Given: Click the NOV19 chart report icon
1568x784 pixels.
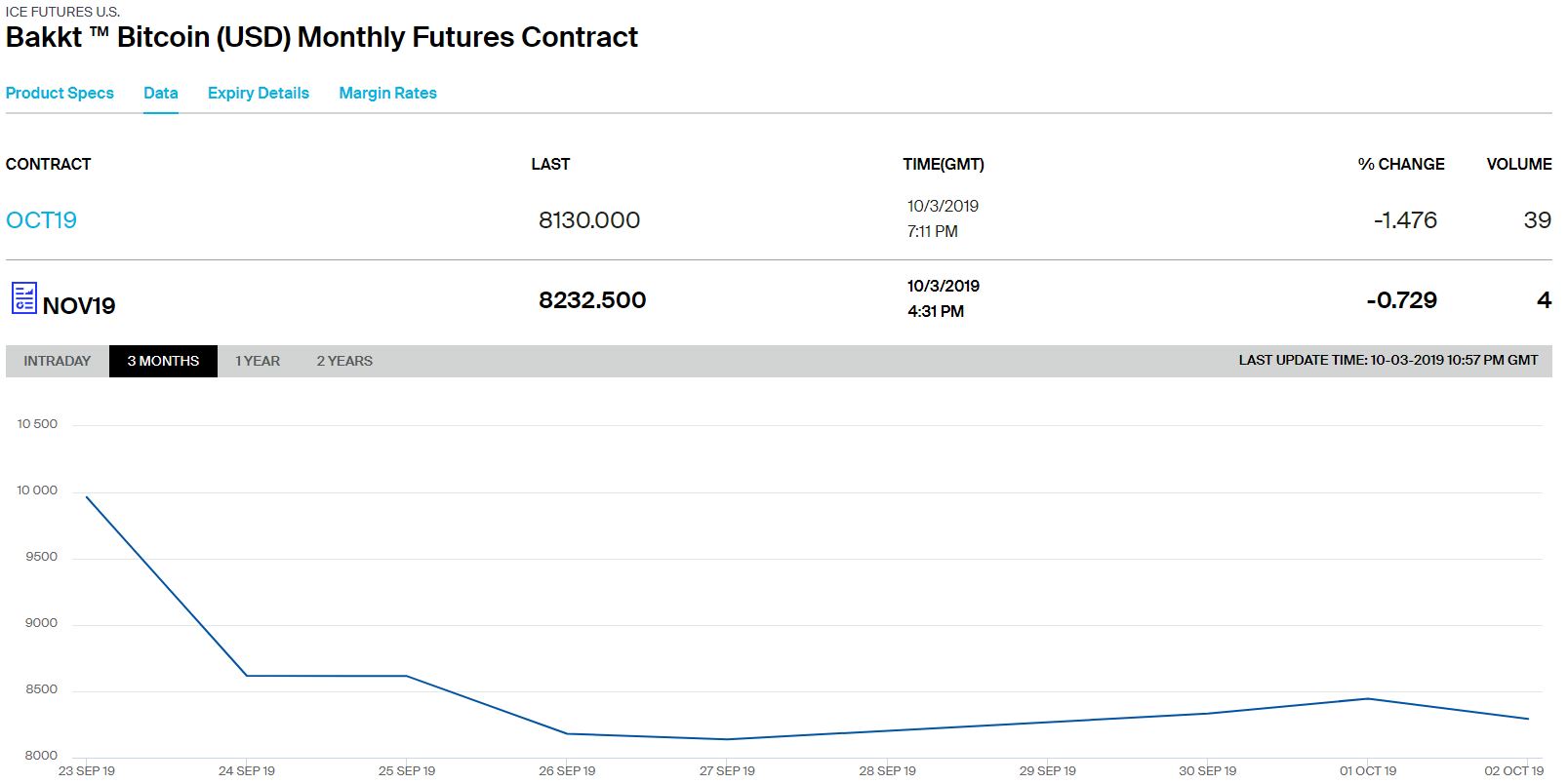Looking at the screenshot, I should [x=23, y=297].
